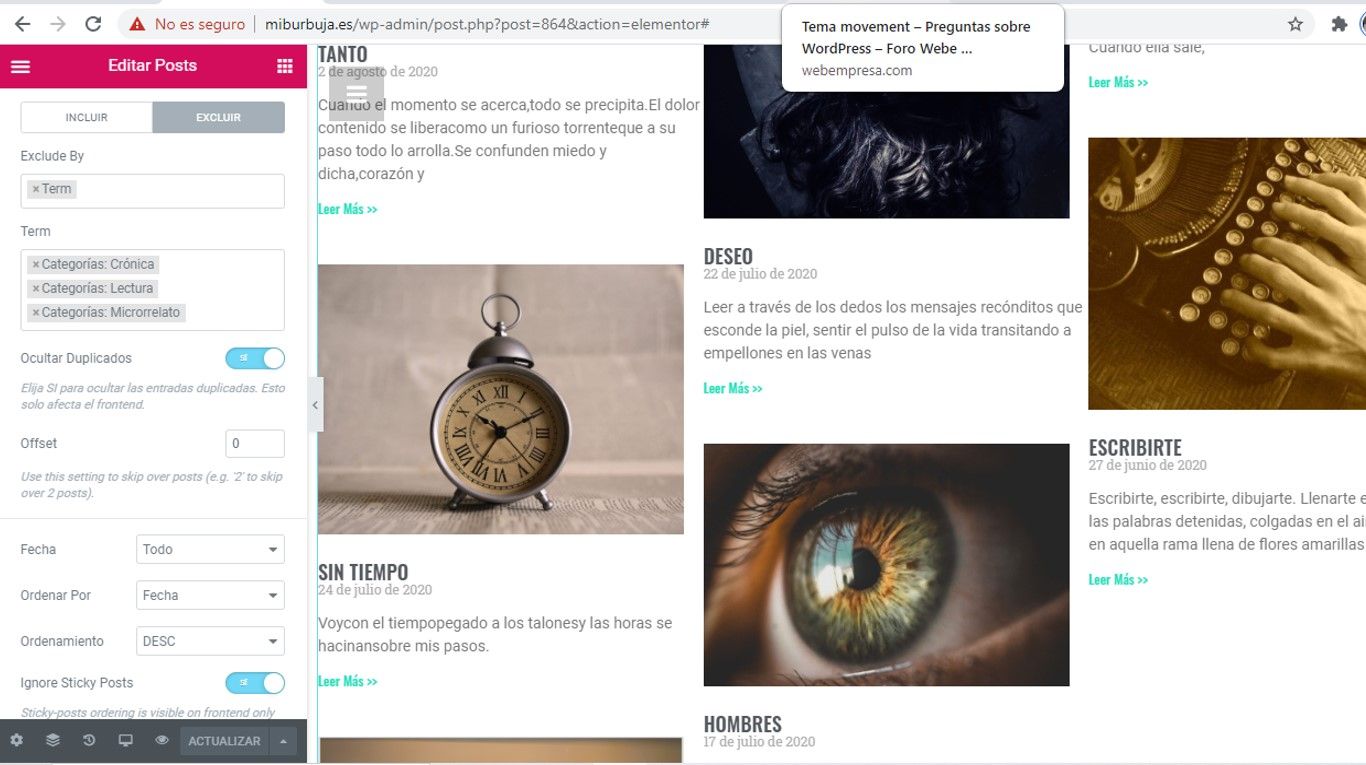Open the Ordenar Por dropdown
Screen dimensions: 1366x765
point(210,595)
